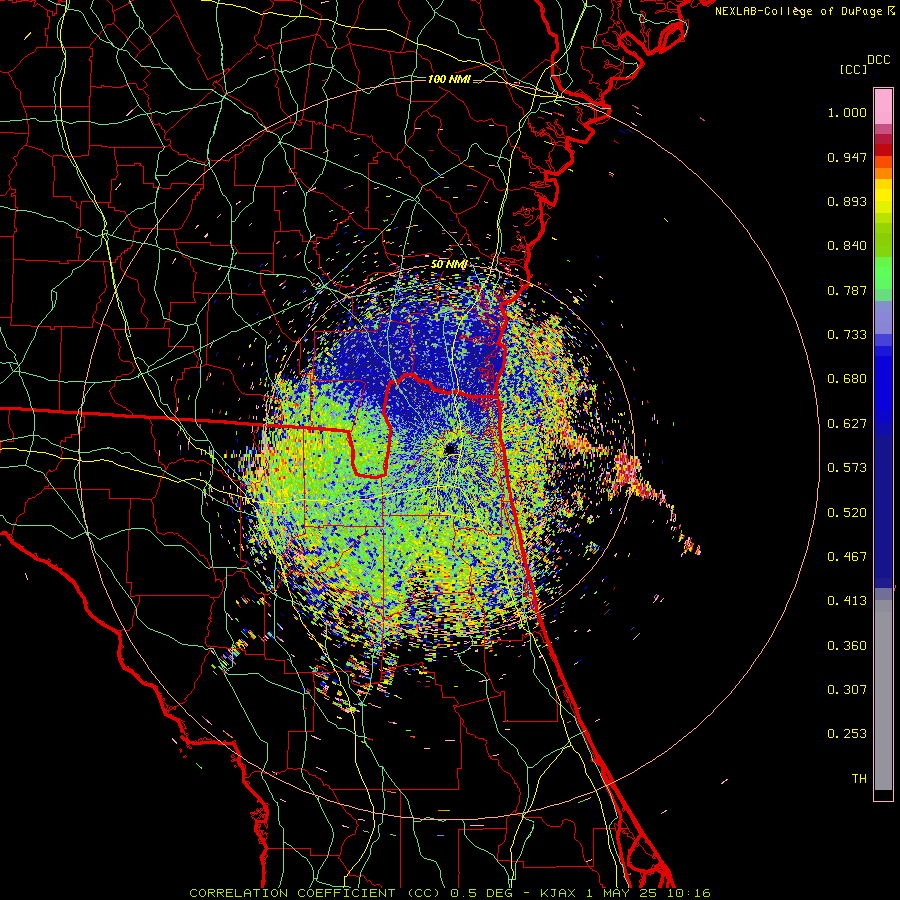
Task: Select the 0.893 scale value
Action: pos(847,201)
